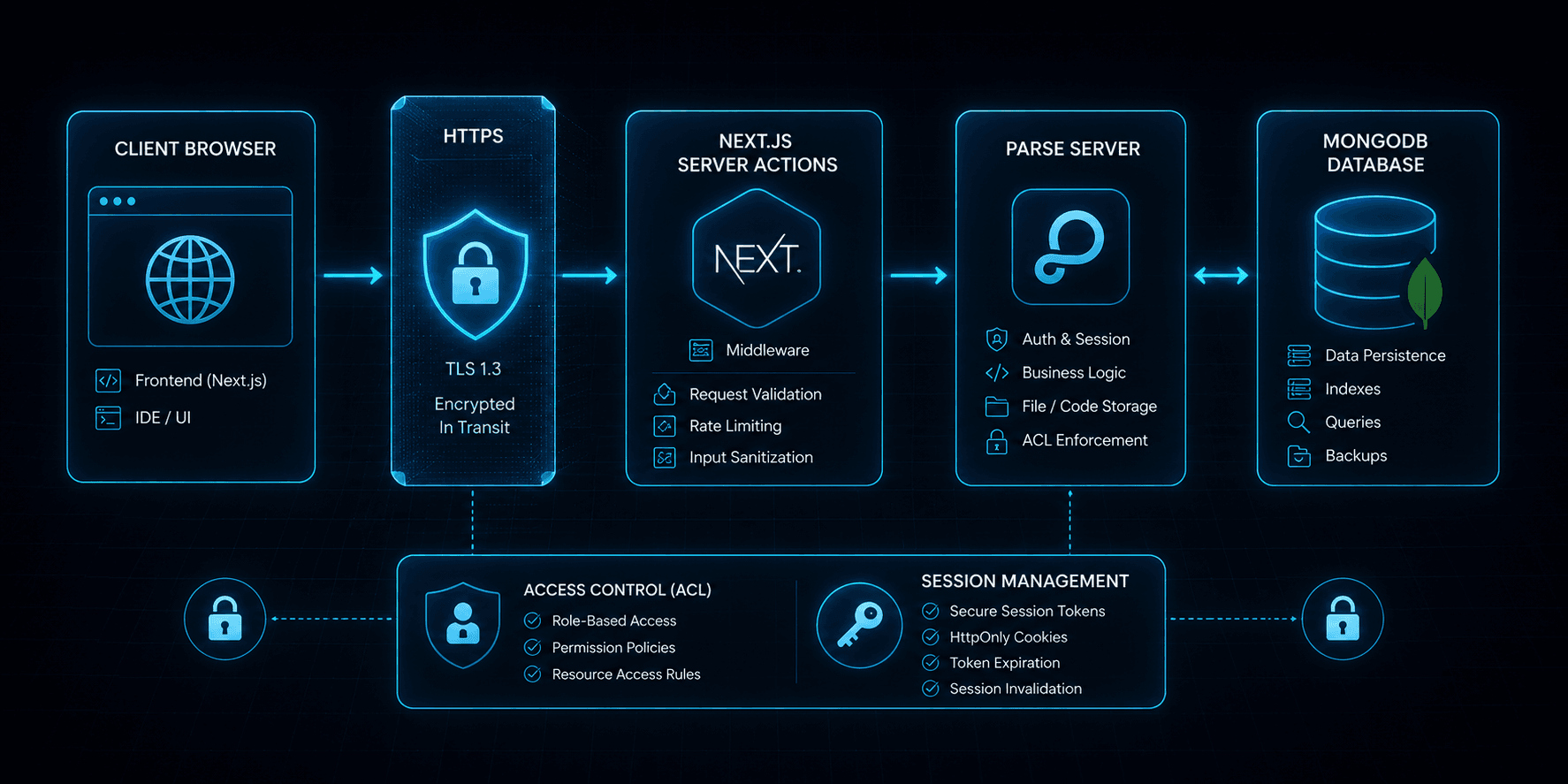The image size is (1568, 784).
Task: Click the PARSE SERVER heading
Action: point(1073,149)
